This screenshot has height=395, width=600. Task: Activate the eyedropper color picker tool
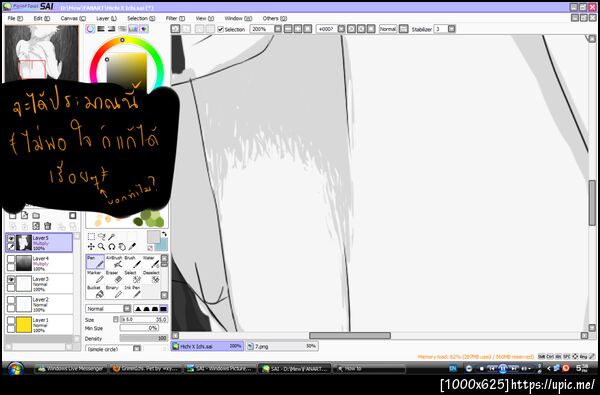coord(132,246)
